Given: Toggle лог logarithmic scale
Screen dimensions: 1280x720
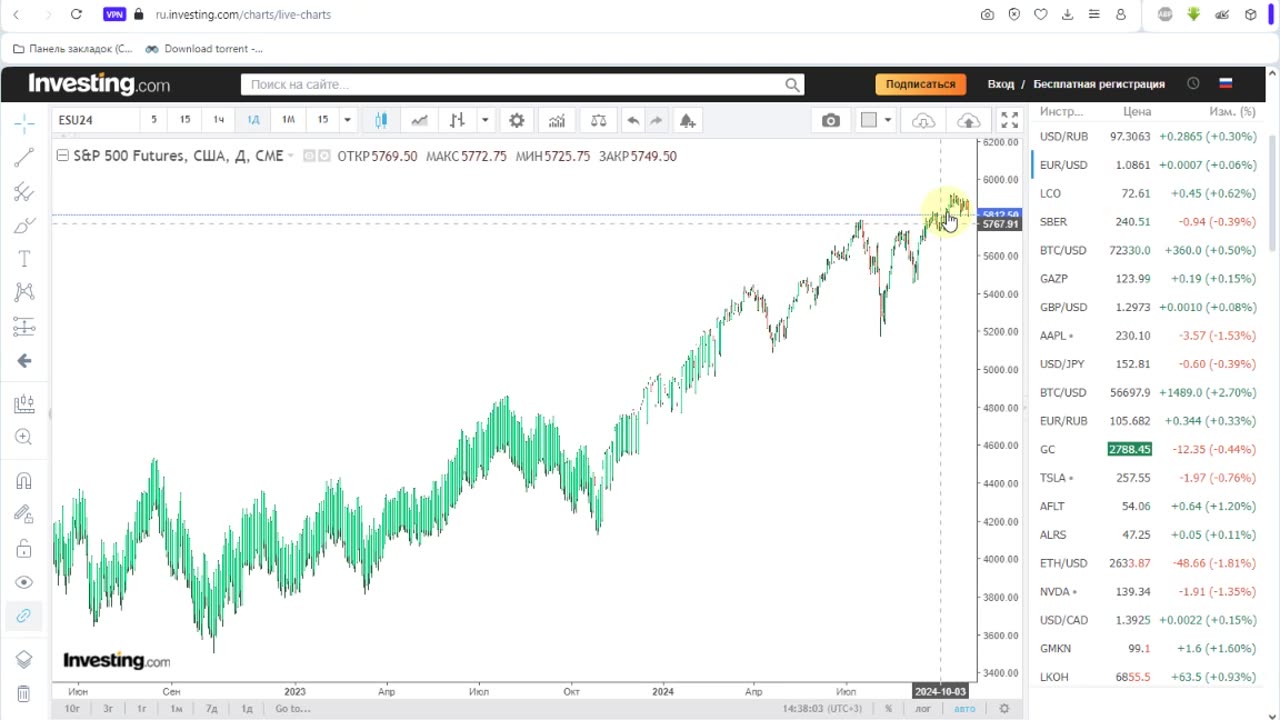Looking at the screenshot, I should [x=923, y=709].
